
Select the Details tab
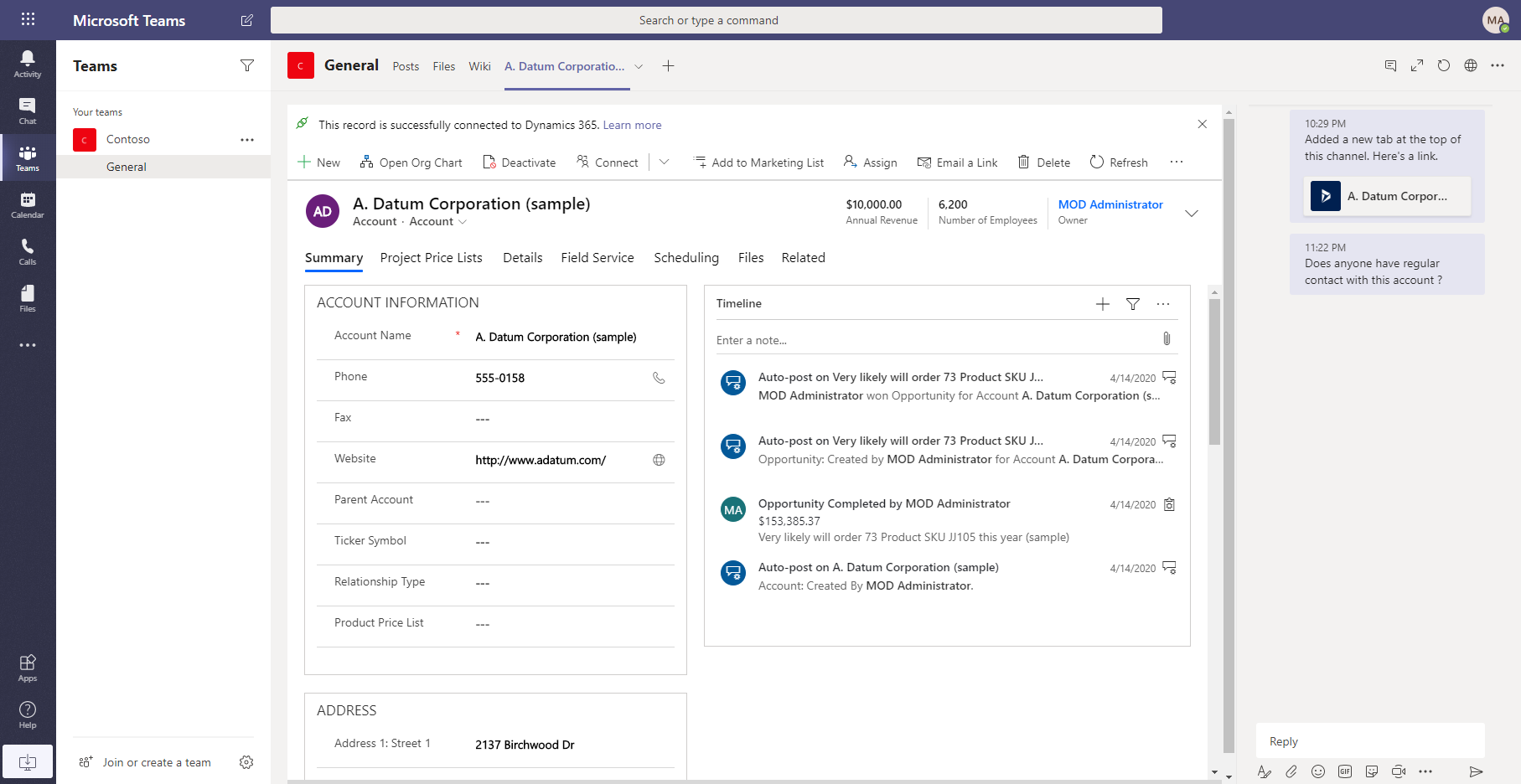point(523,258)
